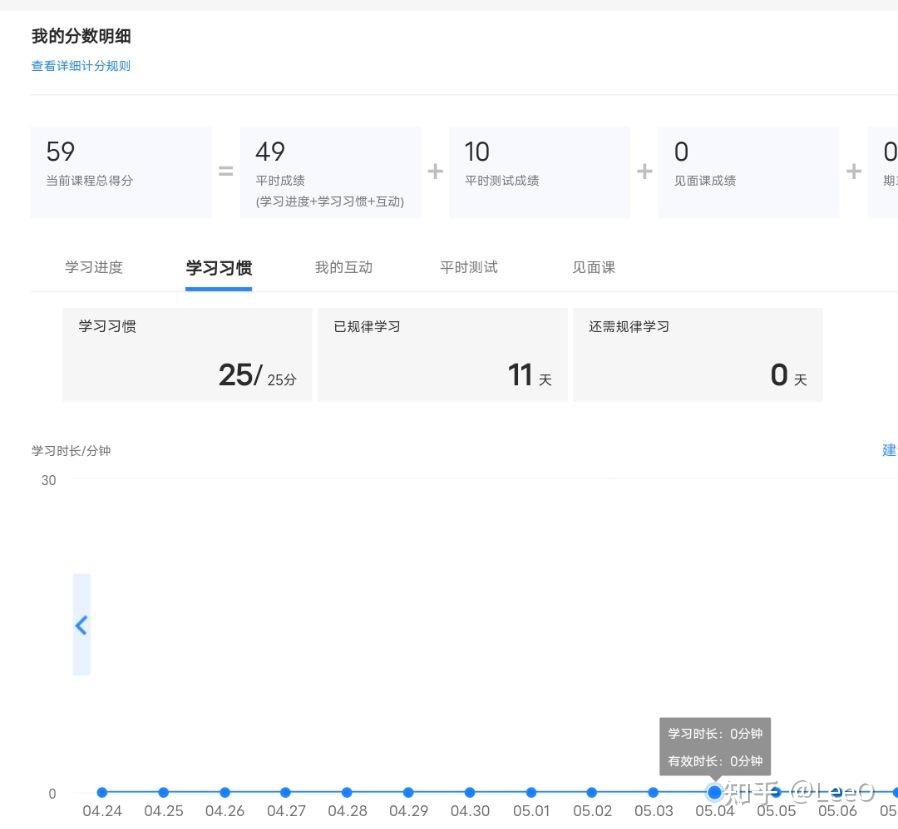Click the 学习时长/分钟 axis label
Screen dimensions: 898x829
click(x=71, y=451)
